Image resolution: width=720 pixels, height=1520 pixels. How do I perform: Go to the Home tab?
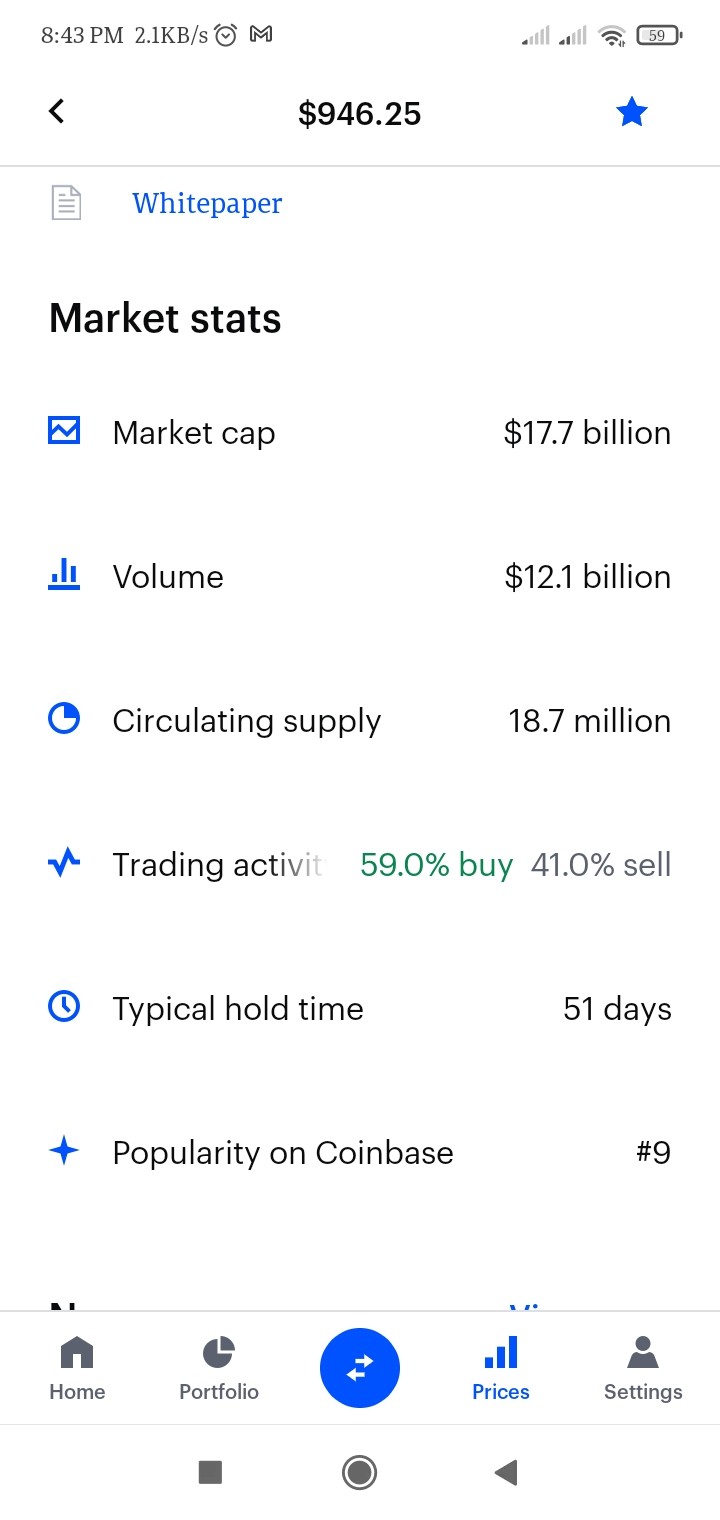coord(77,1369)
